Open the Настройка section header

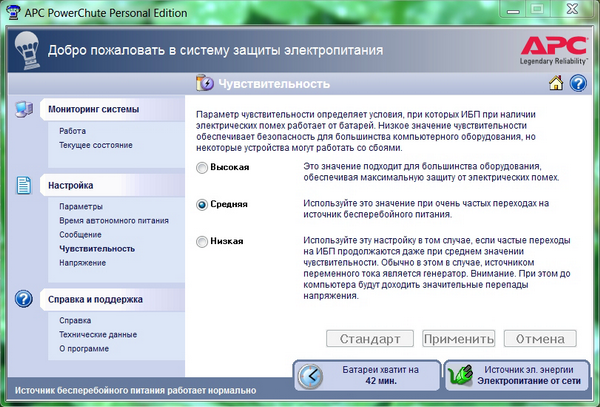112,185
